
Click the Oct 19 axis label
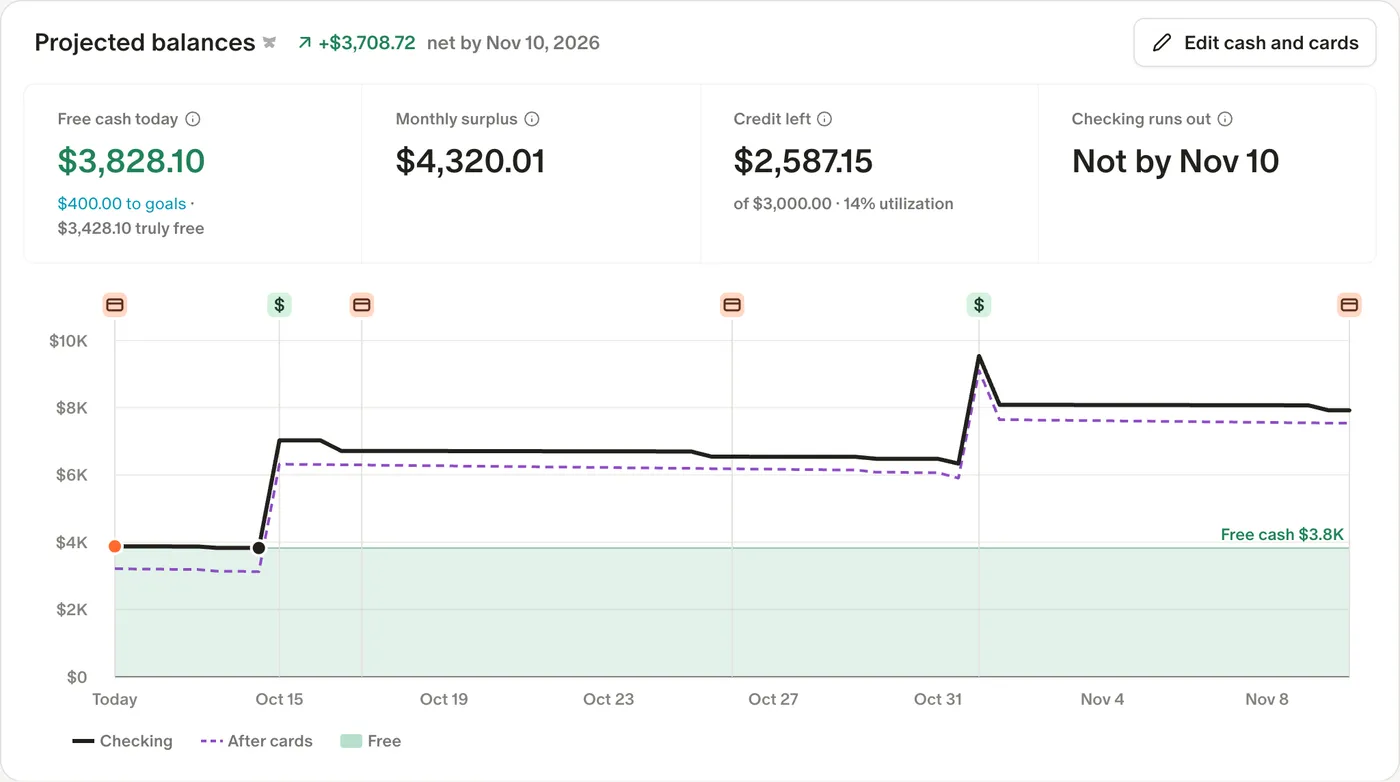(444, 699)
